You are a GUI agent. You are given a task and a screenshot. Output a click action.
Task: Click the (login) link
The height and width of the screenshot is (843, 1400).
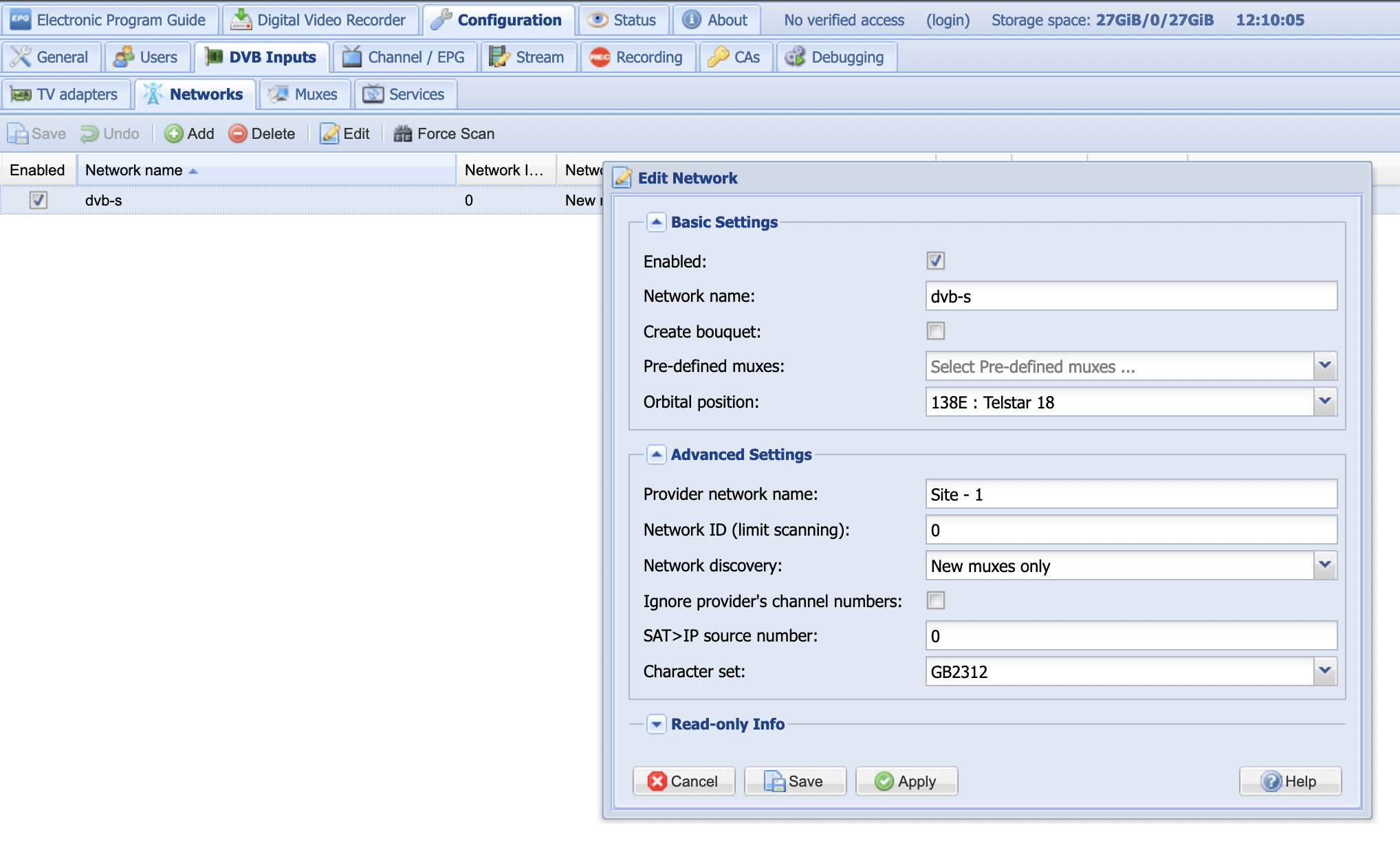pyautogui.click(x=948, y=20)
